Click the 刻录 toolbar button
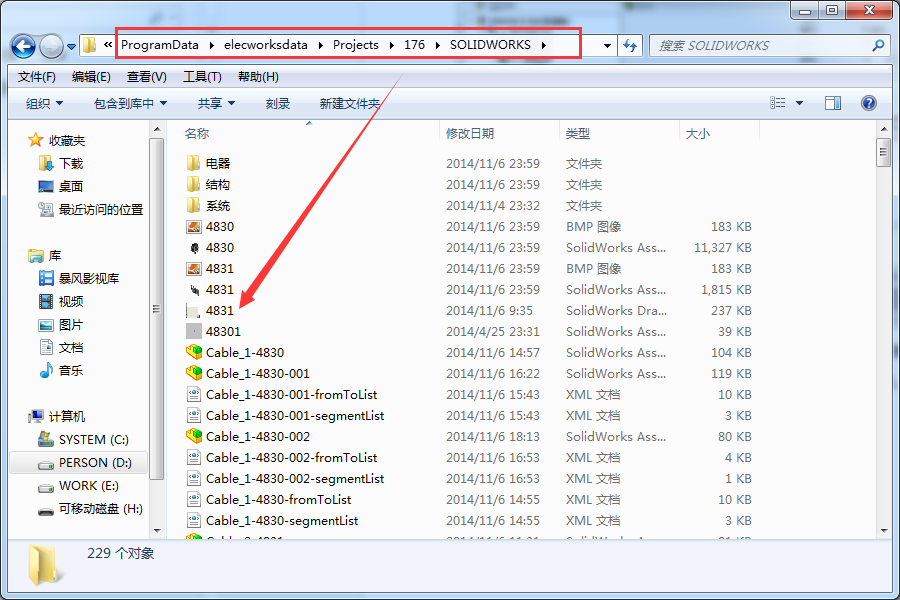 (x=278, y=103)
